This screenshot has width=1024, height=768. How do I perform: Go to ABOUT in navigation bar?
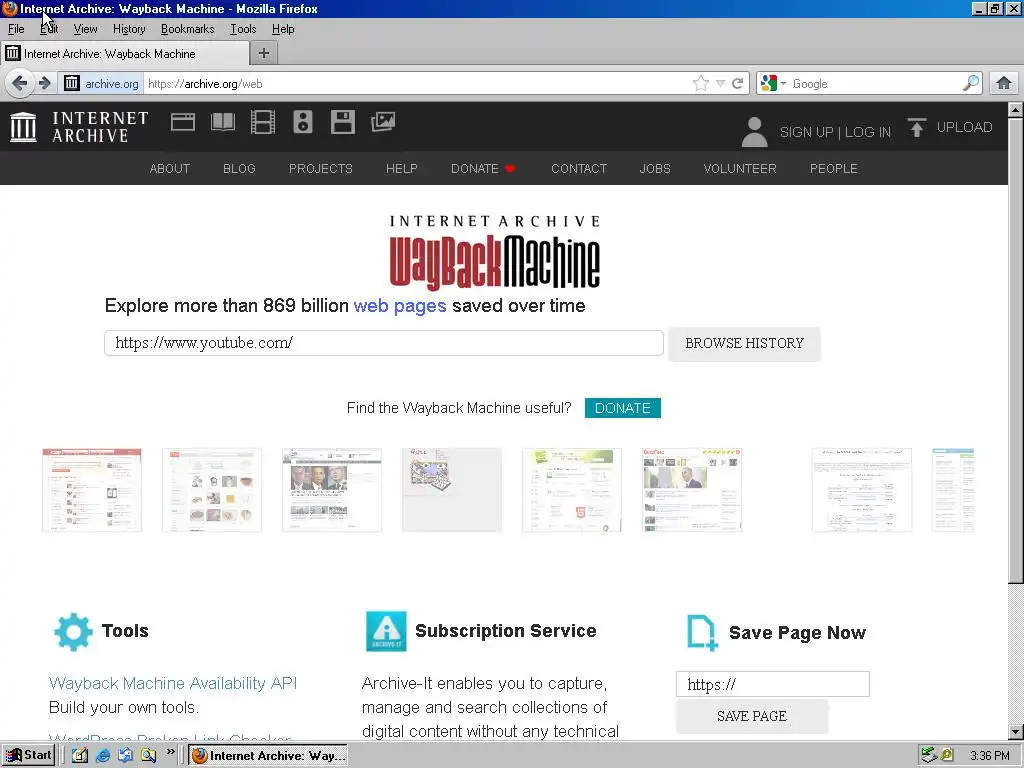[170, 168]
